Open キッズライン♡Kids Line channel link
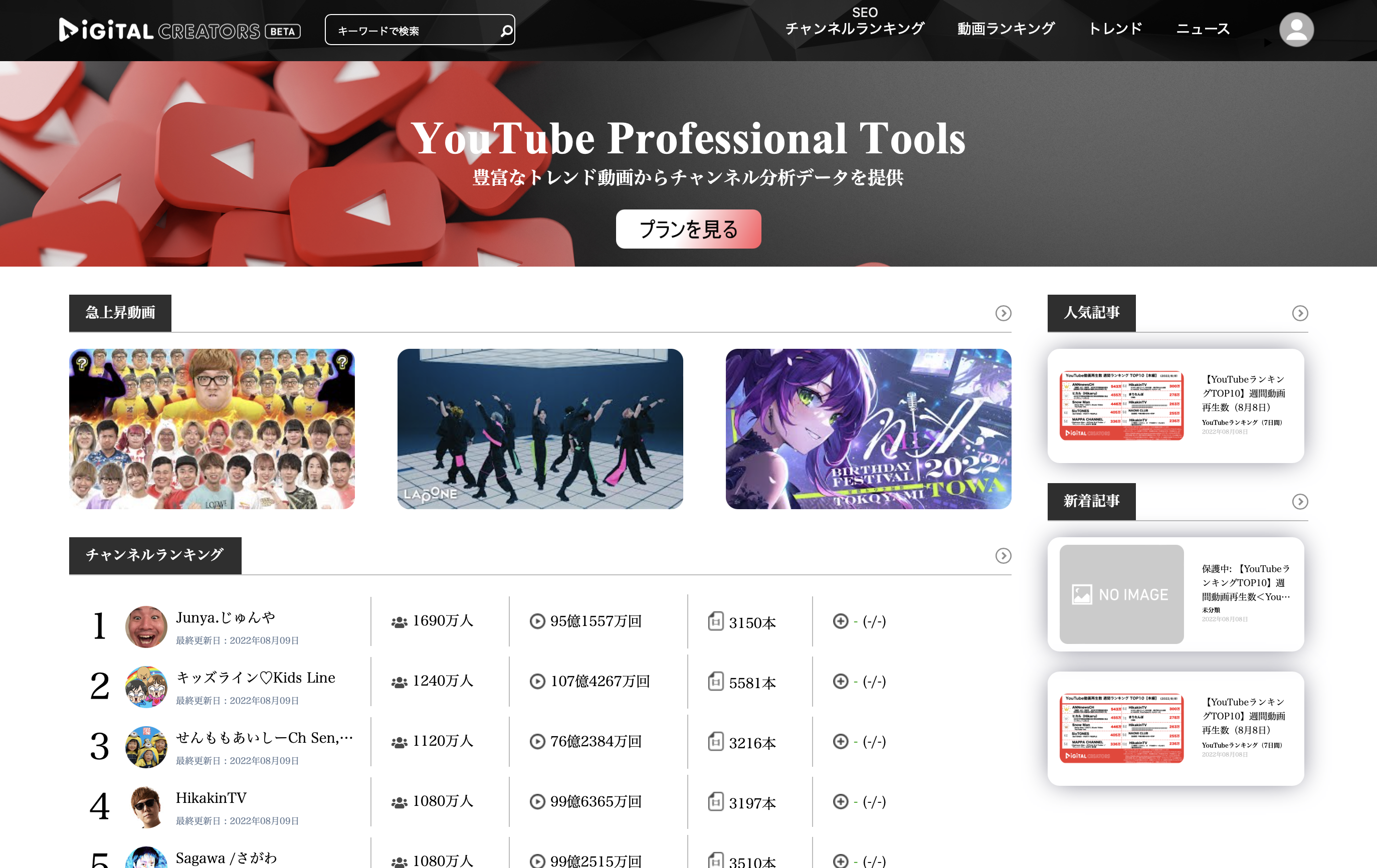 click(x=256, y=678)
